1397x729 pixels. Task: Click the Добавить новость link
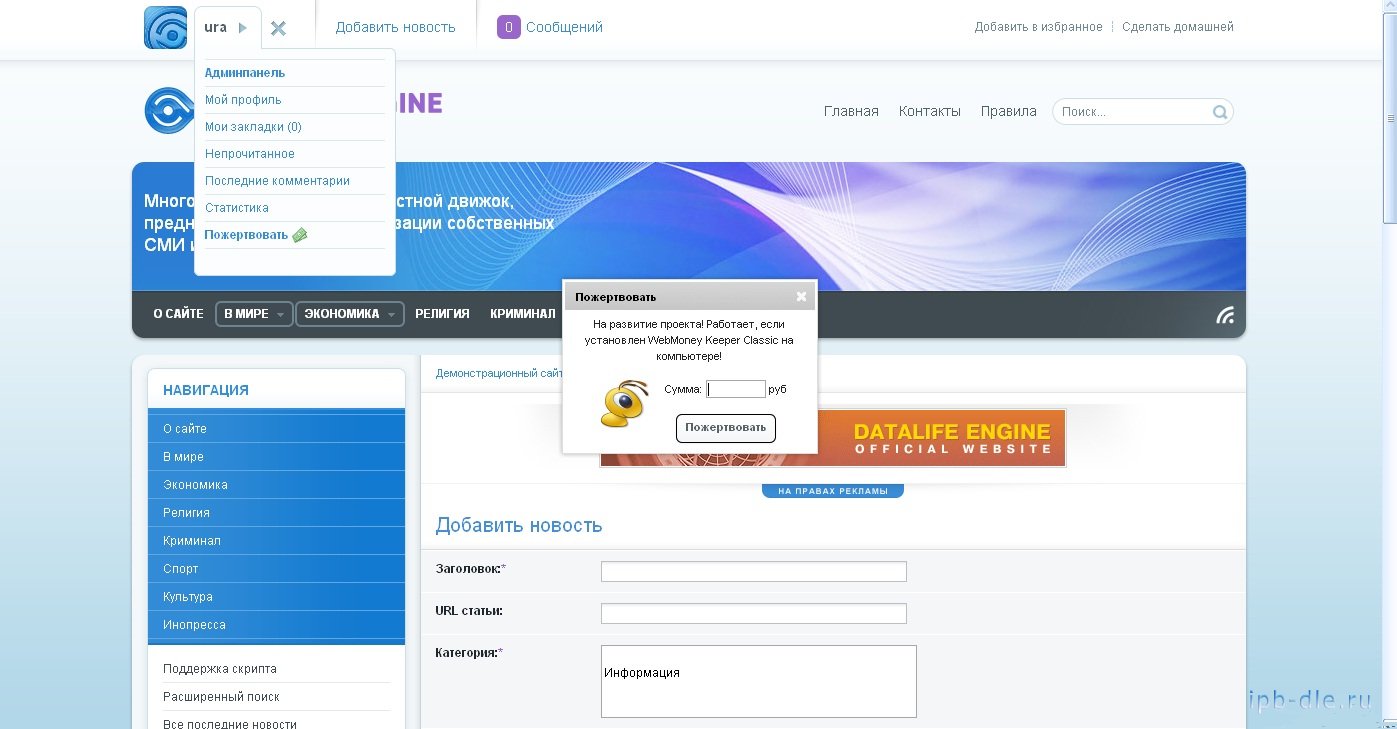[x=395, y=28]
